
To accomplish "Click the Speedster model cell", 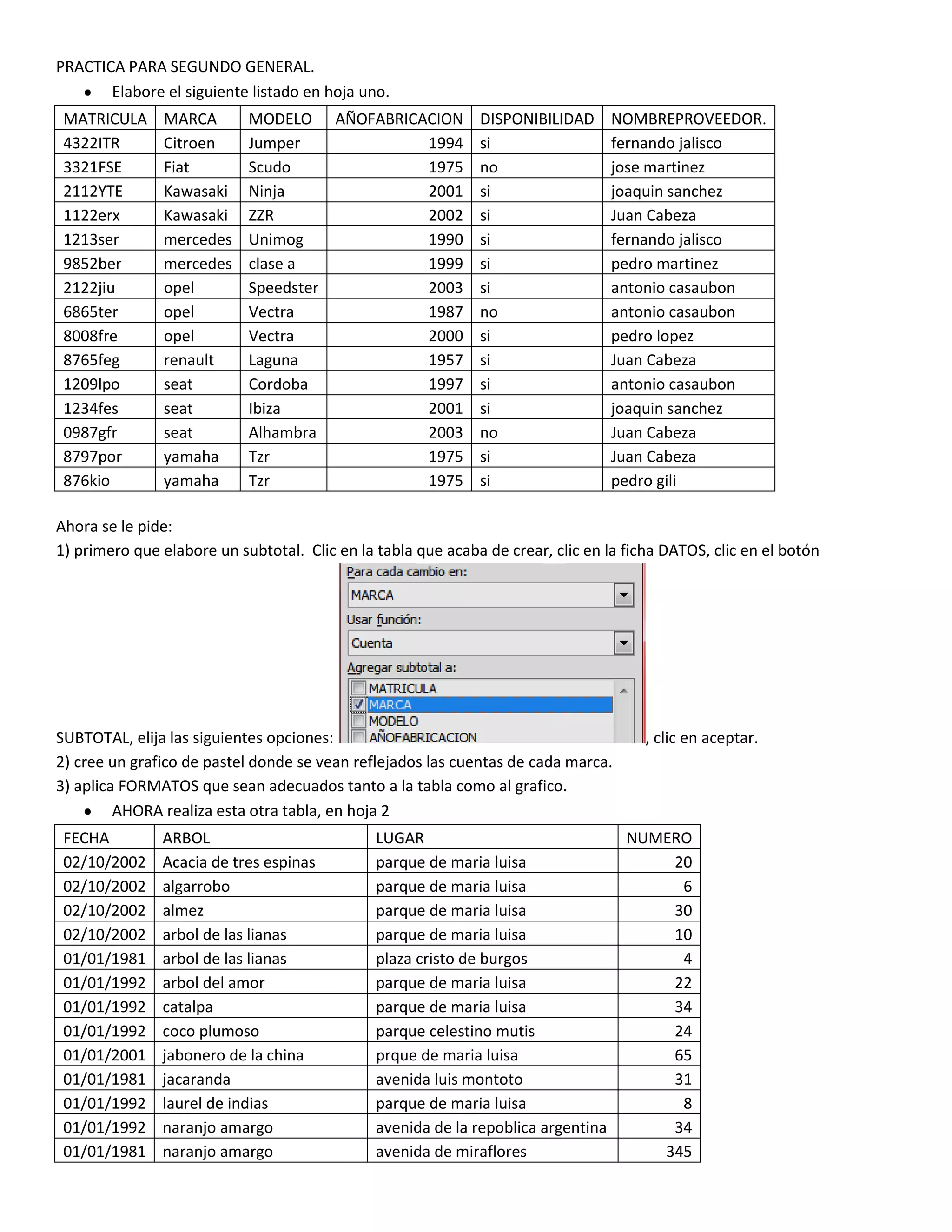I will tap(283, 288).
